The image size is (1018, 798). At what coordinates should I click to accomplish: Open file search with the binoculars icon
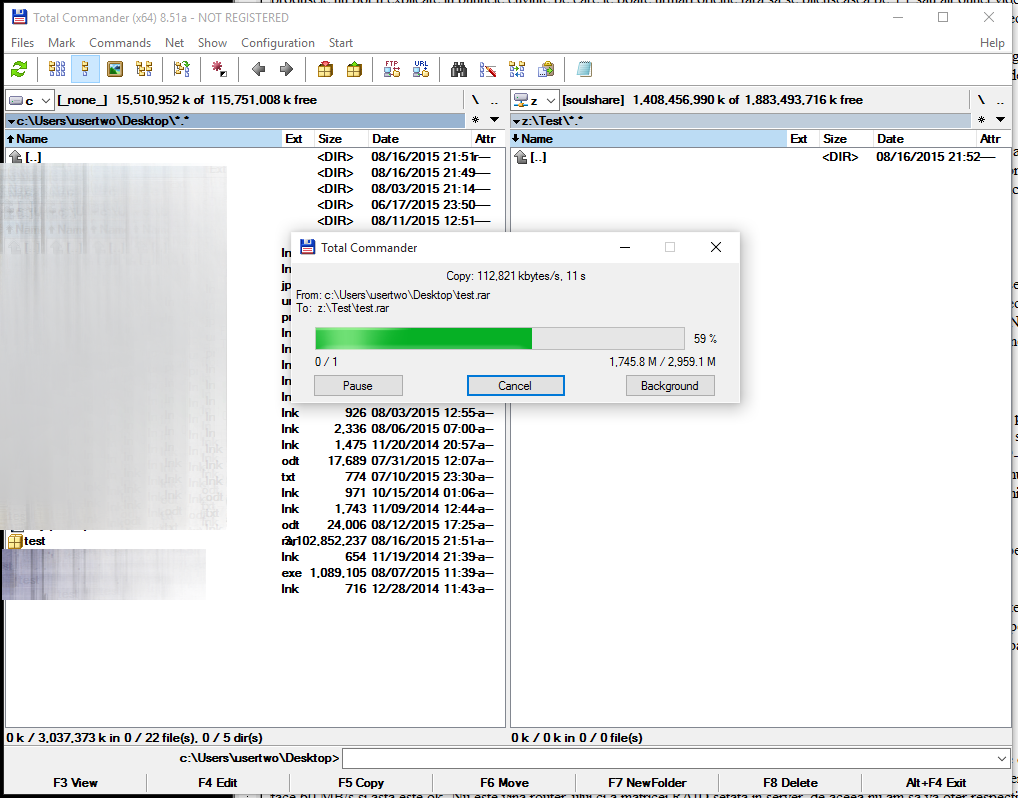click(x=459, y=69)
